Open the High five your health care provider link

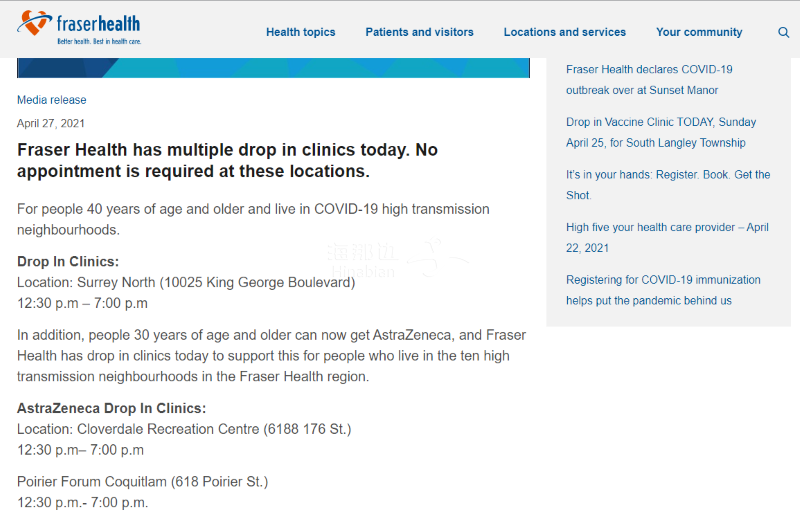667,237
